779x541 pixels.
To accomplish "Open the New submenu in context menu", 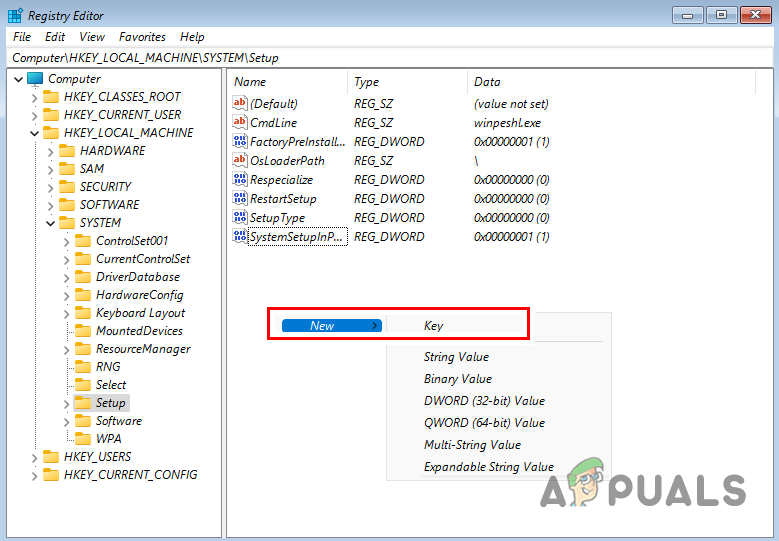I will (331, 325).
